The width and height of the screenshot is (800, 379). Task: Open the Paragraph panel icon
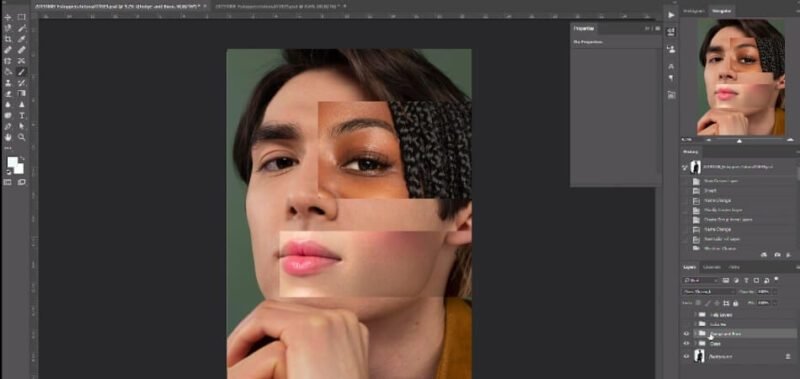[x=671, y=78]
